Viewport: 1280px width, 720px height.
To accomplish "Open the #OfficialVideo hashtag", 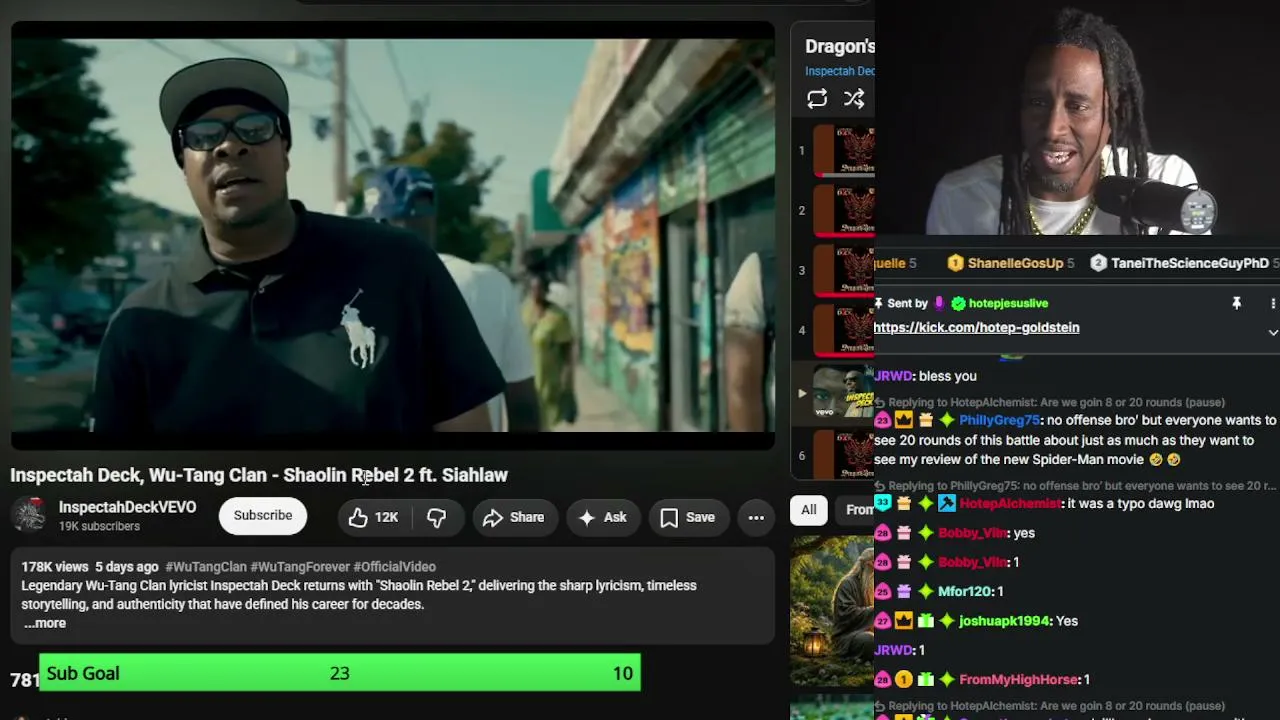I will click(x=394, y=567).
